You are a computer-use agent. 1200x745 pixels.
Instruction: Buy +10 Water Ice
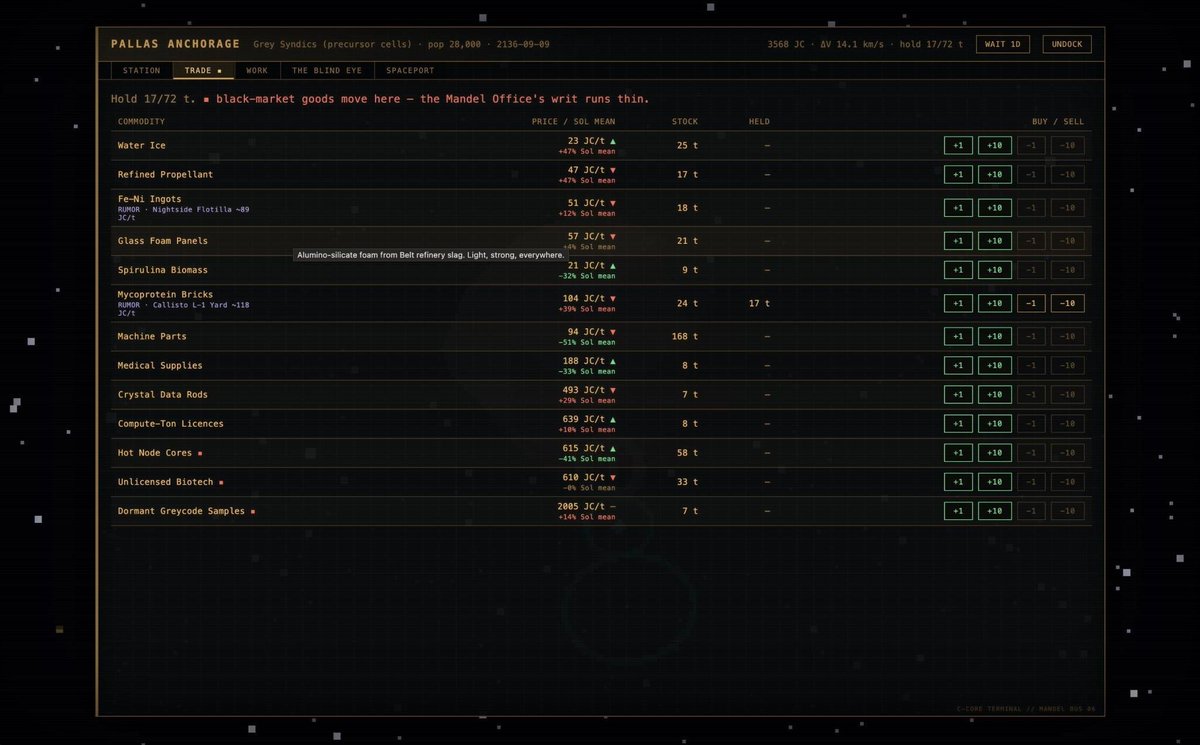(995, 146)
